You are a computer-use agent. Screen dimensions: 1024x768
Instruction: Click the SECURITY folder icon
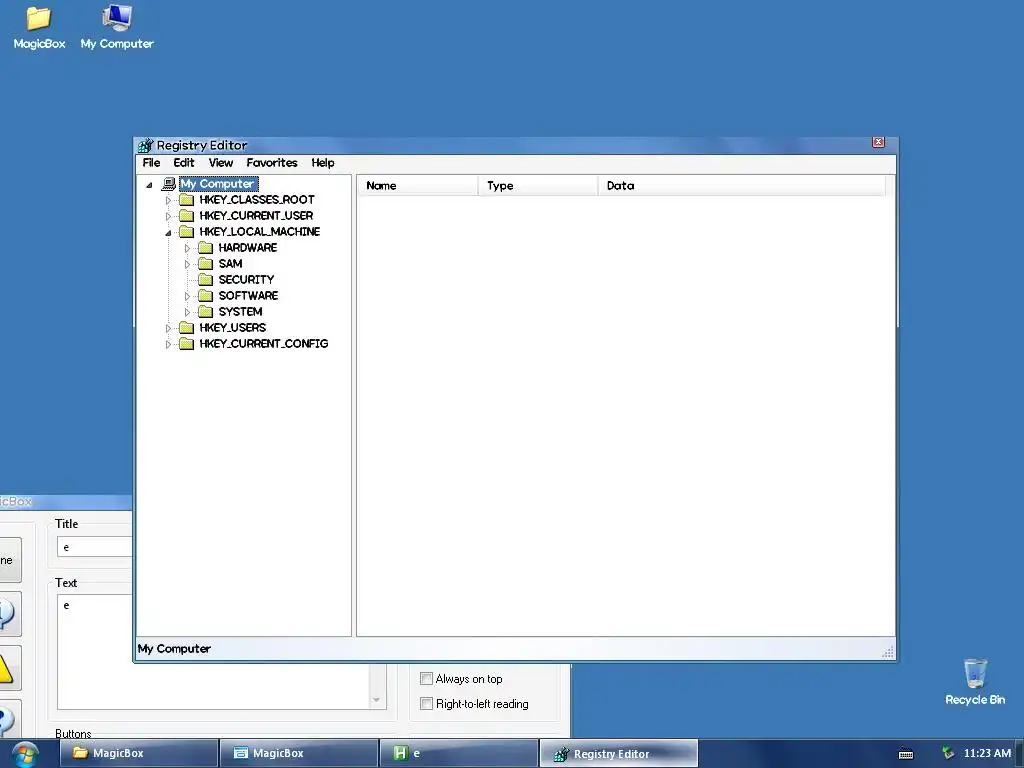click(x=206, y=280)
